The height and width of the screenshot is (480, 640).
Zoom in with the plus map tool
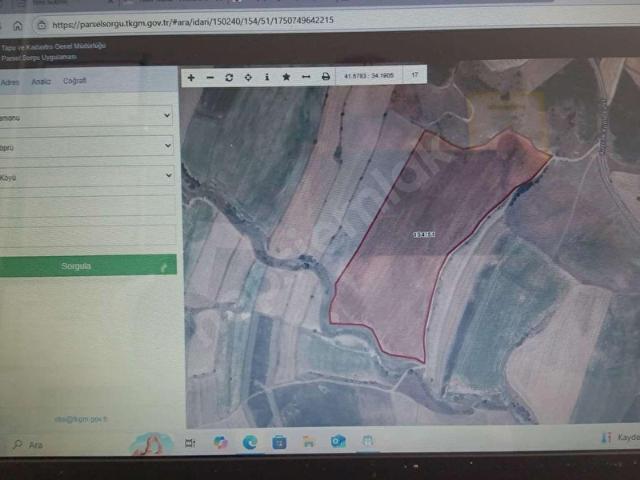[191, 77]
